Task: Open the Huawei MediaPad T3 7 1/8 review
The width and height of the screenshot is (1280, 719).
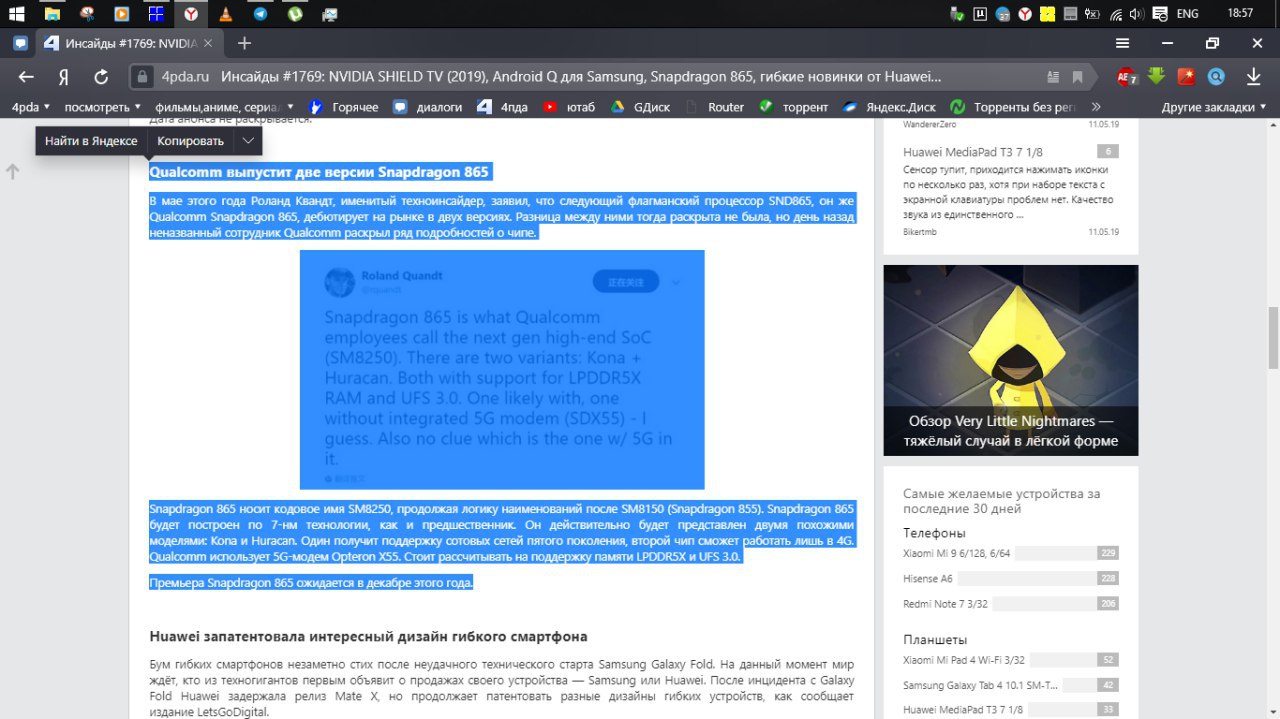Action: coord(973,152)
